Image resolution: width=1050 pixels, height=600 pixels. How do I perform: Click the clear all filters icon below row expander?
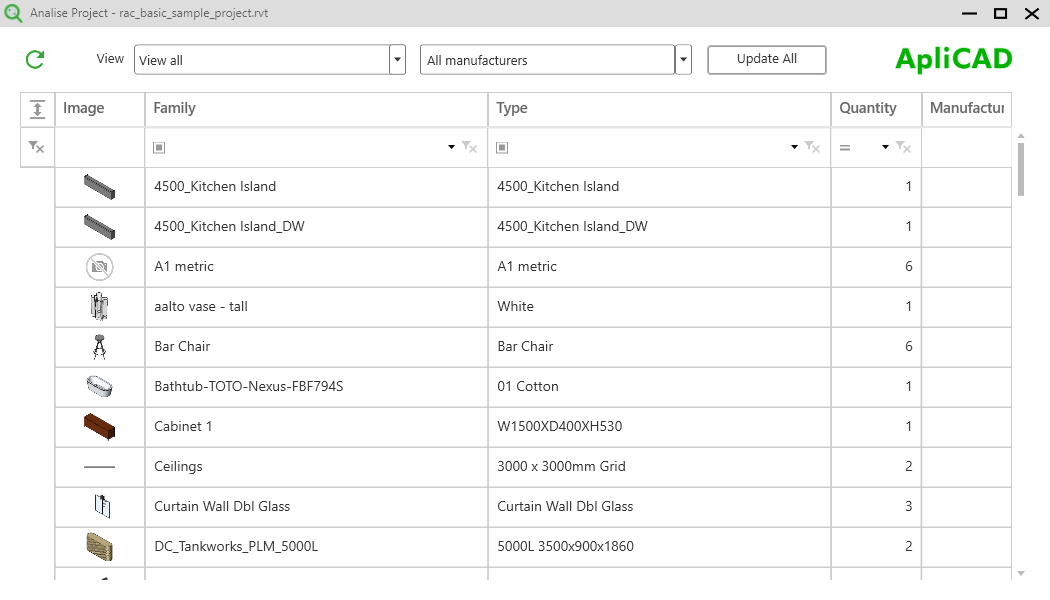[36, 147]
